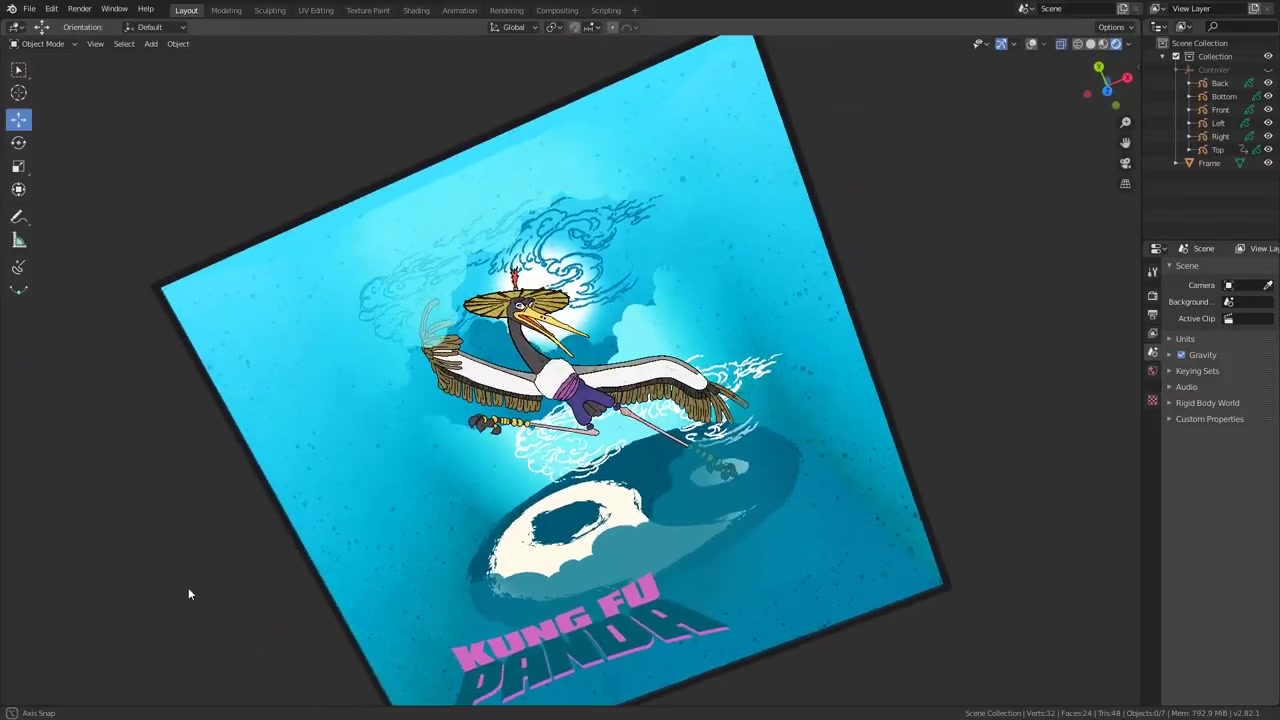Hide the Front object with eye icon

click(1268, 110)
